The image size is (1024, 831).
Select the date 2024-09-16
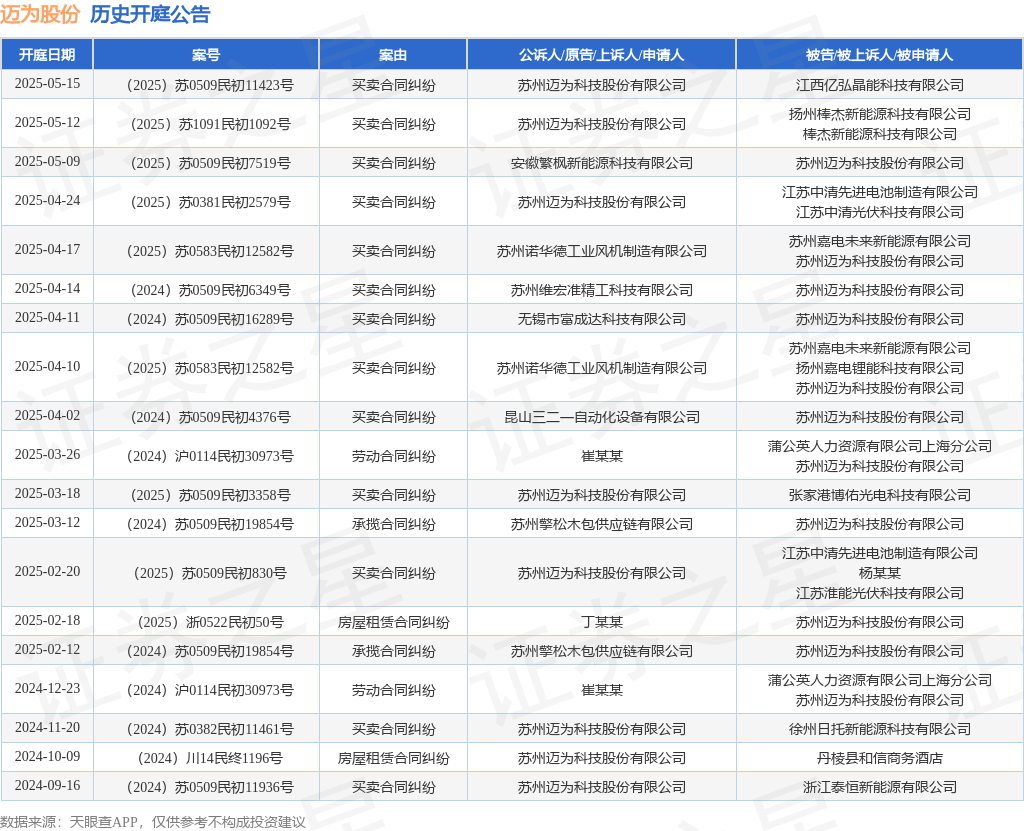tap(47, 786)
